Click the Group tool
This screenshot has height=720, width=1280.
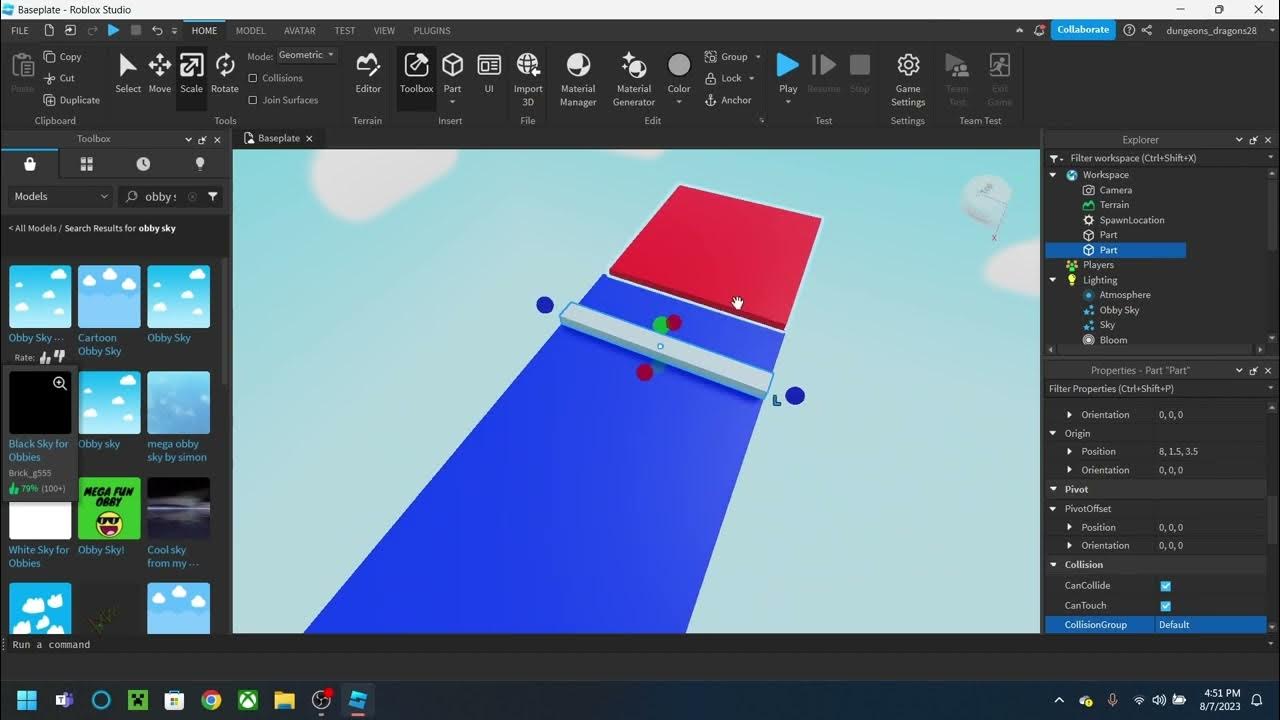pos(726,57)
